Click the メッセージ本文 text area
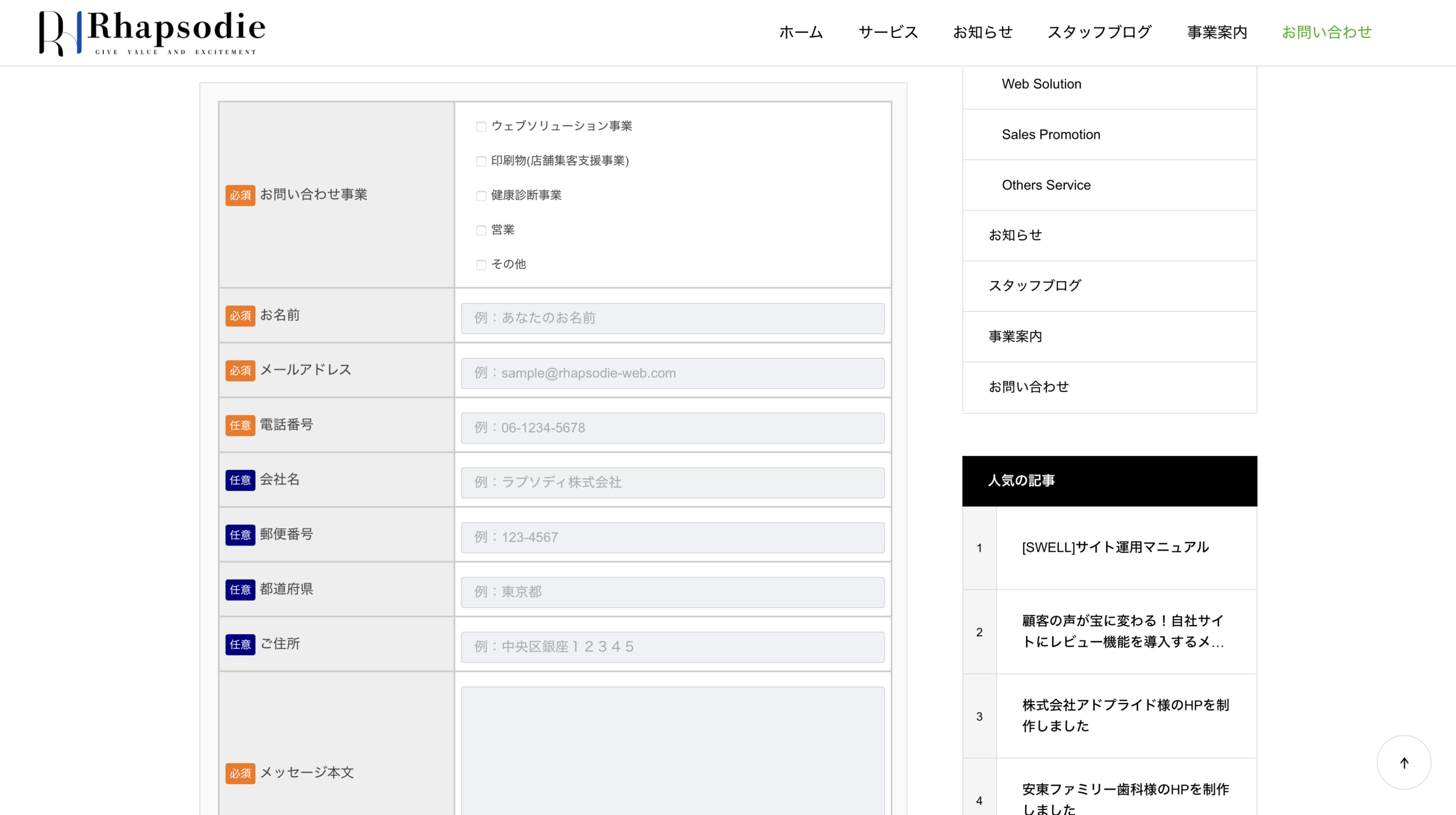Screen dimensions: 1456x815 [672, 751]
